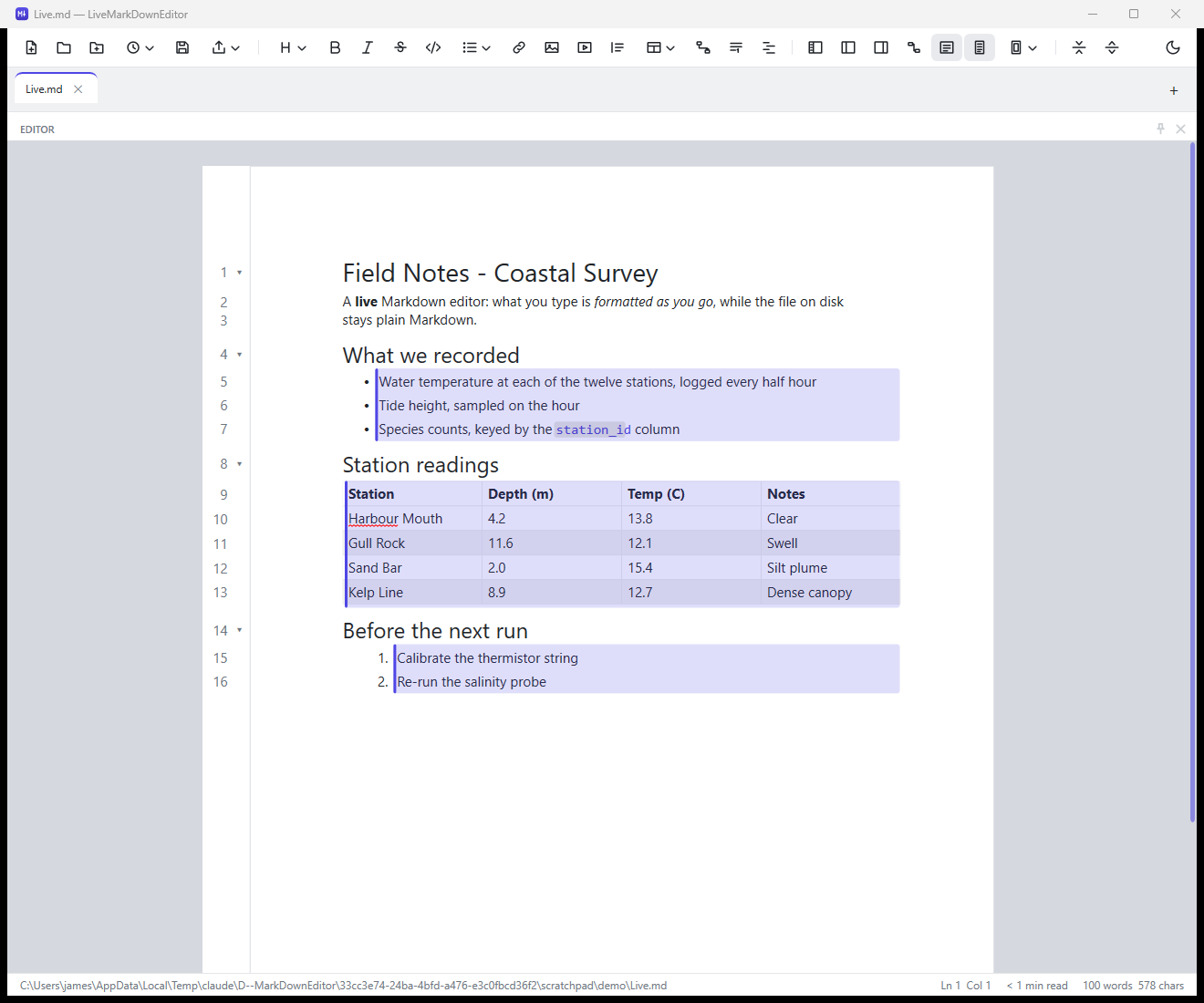Apply bold formatting with the B icon
Screen dimensions: 1204x1003
(335, 47)
